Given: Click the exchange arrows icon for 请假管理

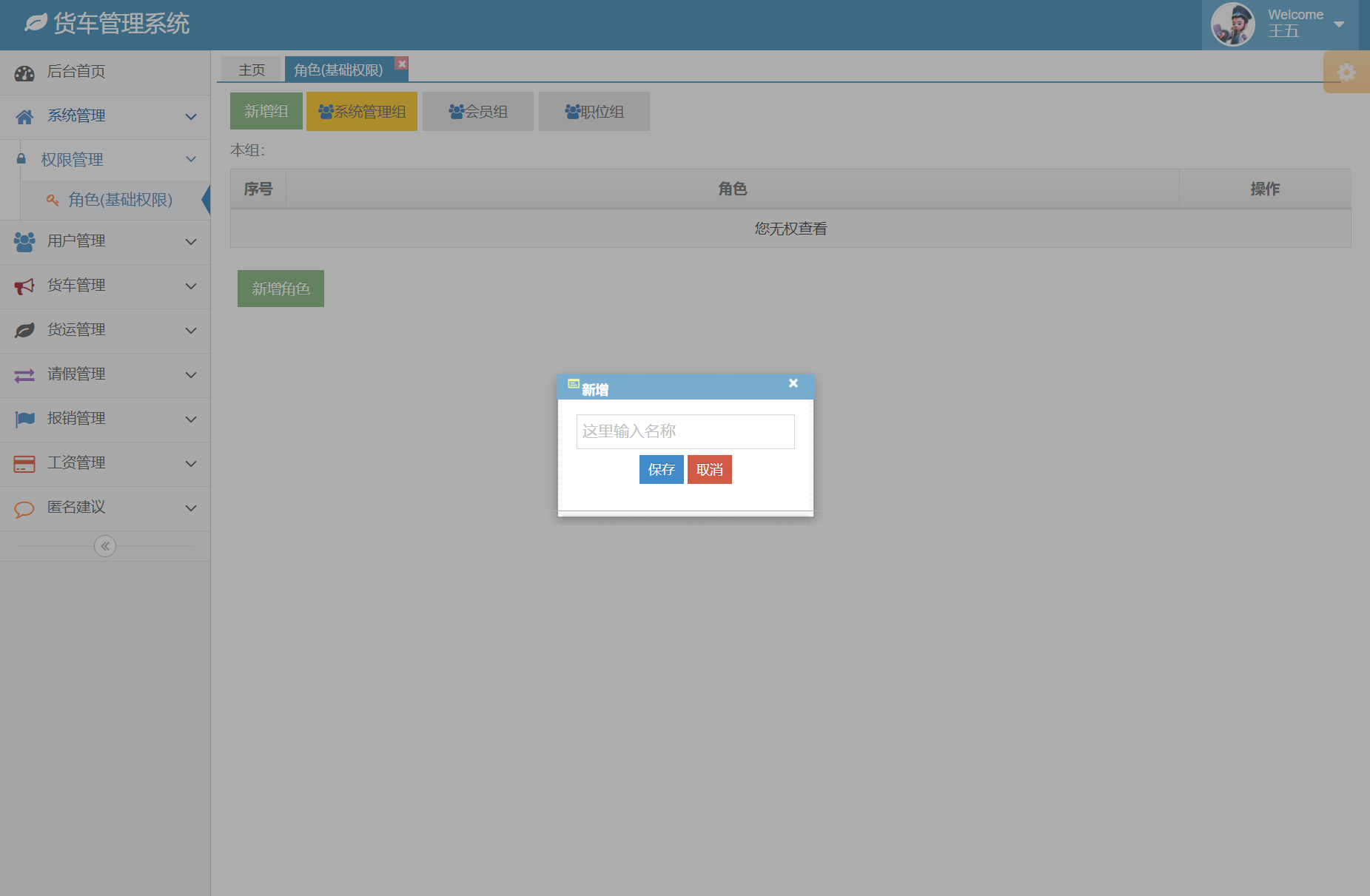Looking at the screenshot, I should tap(24, 375).
